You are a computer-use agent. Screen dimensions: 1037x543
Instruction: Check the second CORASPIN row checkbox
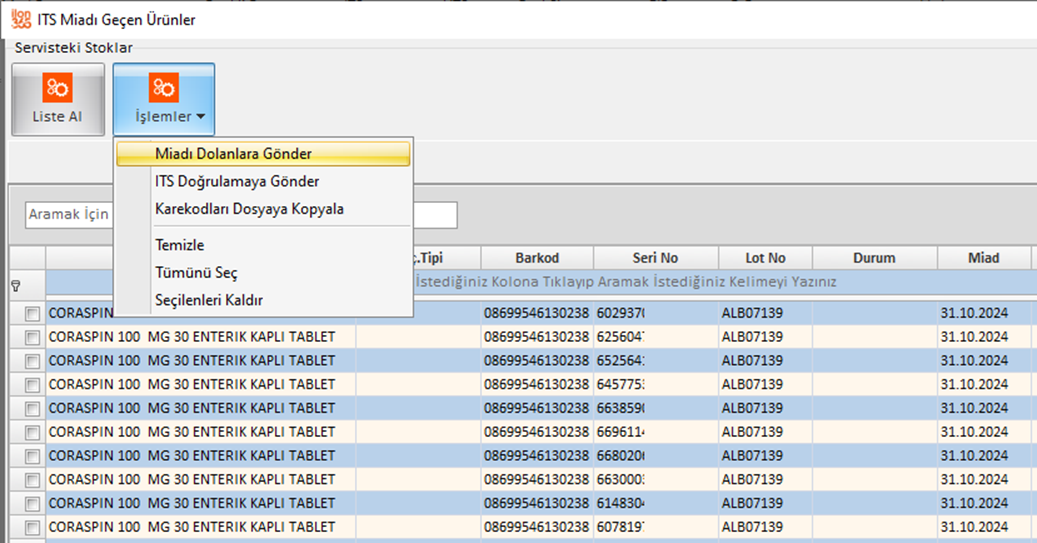33,337
